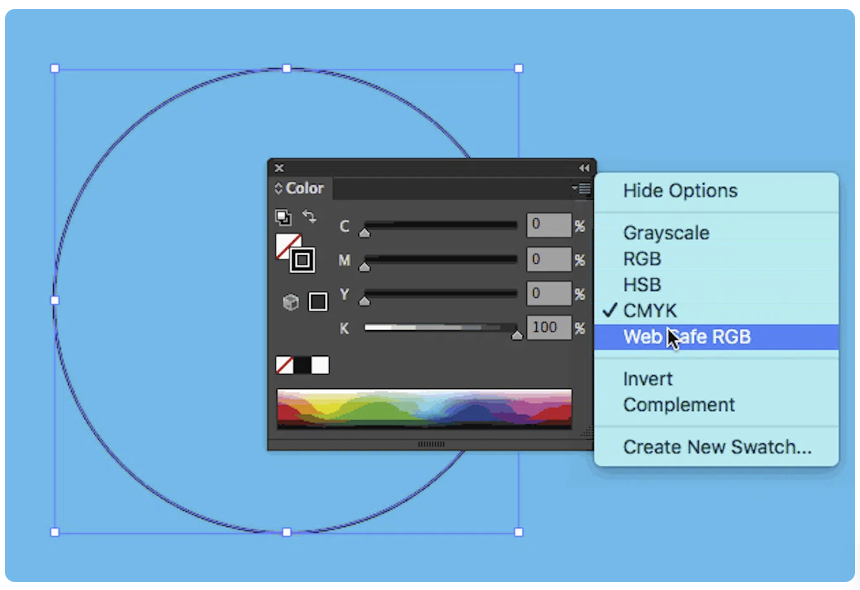Click the panel bottom resize grip
Viewport: 860px width, 590px height.
pyautogui.click(x=431, y=444)
